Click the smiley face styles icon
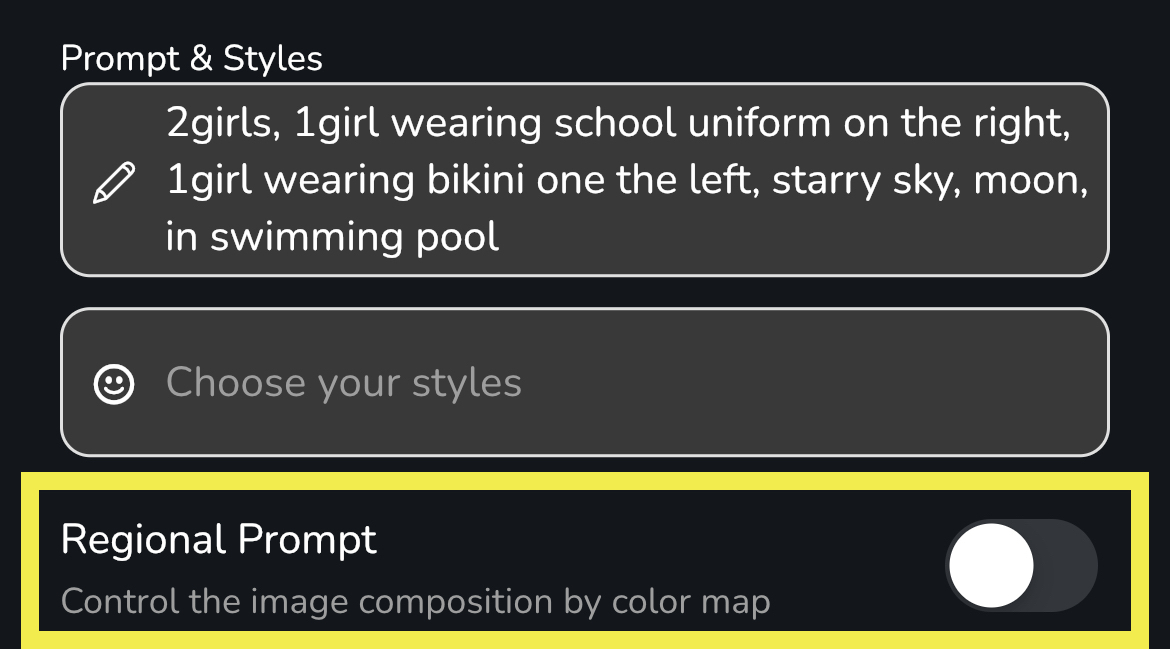The image size is (1170, 649). coord(113,383)
